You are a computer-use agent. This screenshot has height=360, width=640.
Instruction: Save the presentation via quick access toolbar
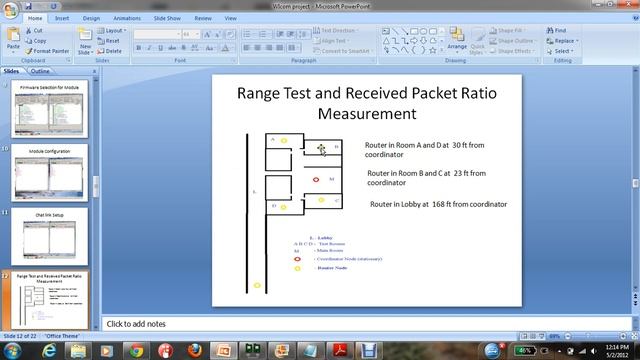[x=29, y=6]
